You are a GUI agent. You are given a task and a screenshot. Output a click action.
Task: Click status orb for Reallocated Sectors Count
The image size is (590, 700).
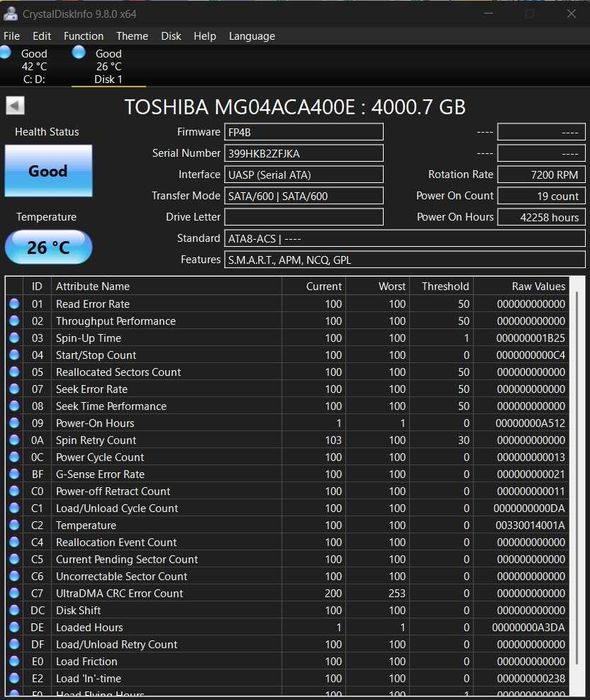14,371
